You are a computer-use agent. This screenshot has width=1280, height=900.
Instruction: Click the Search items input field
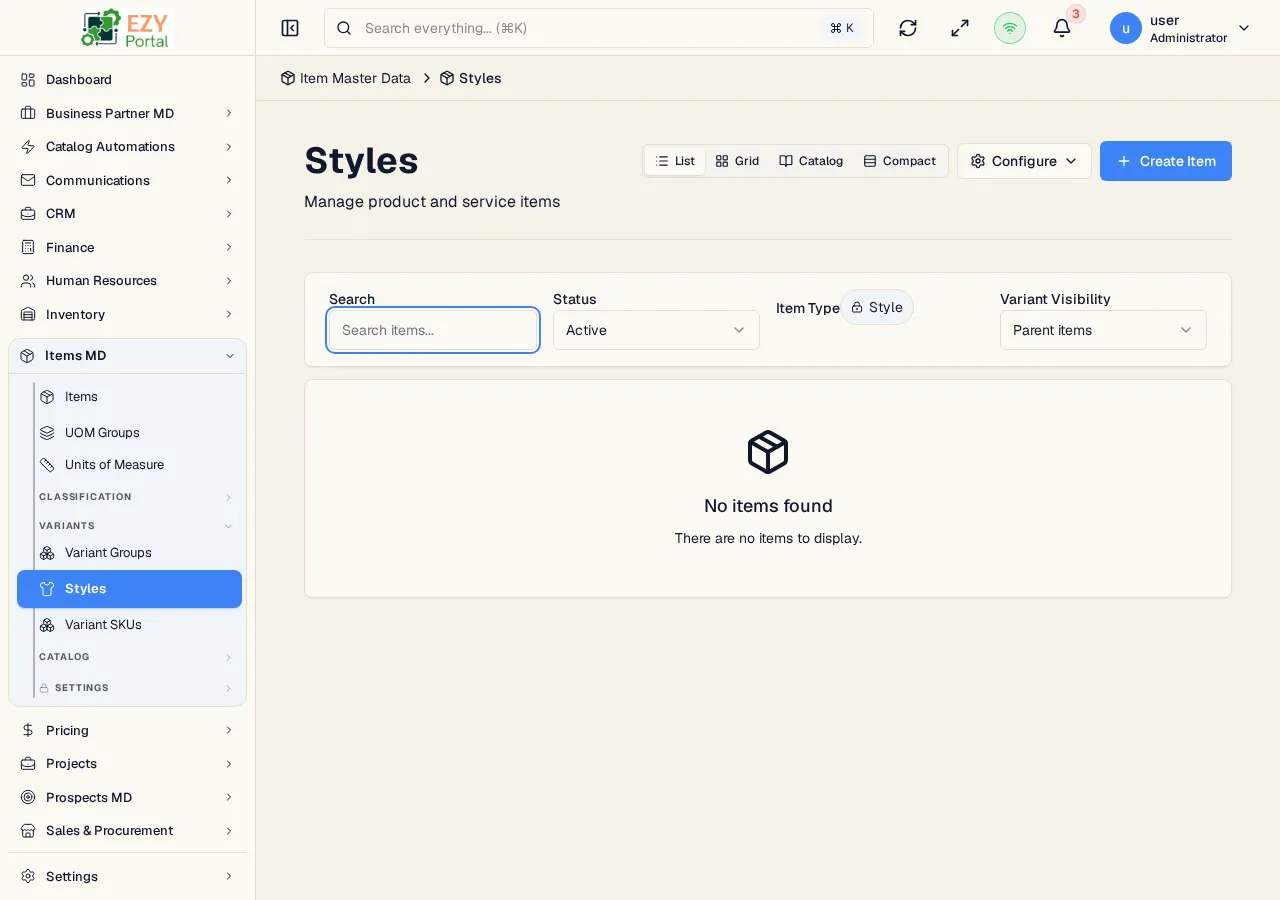point(433,330)
